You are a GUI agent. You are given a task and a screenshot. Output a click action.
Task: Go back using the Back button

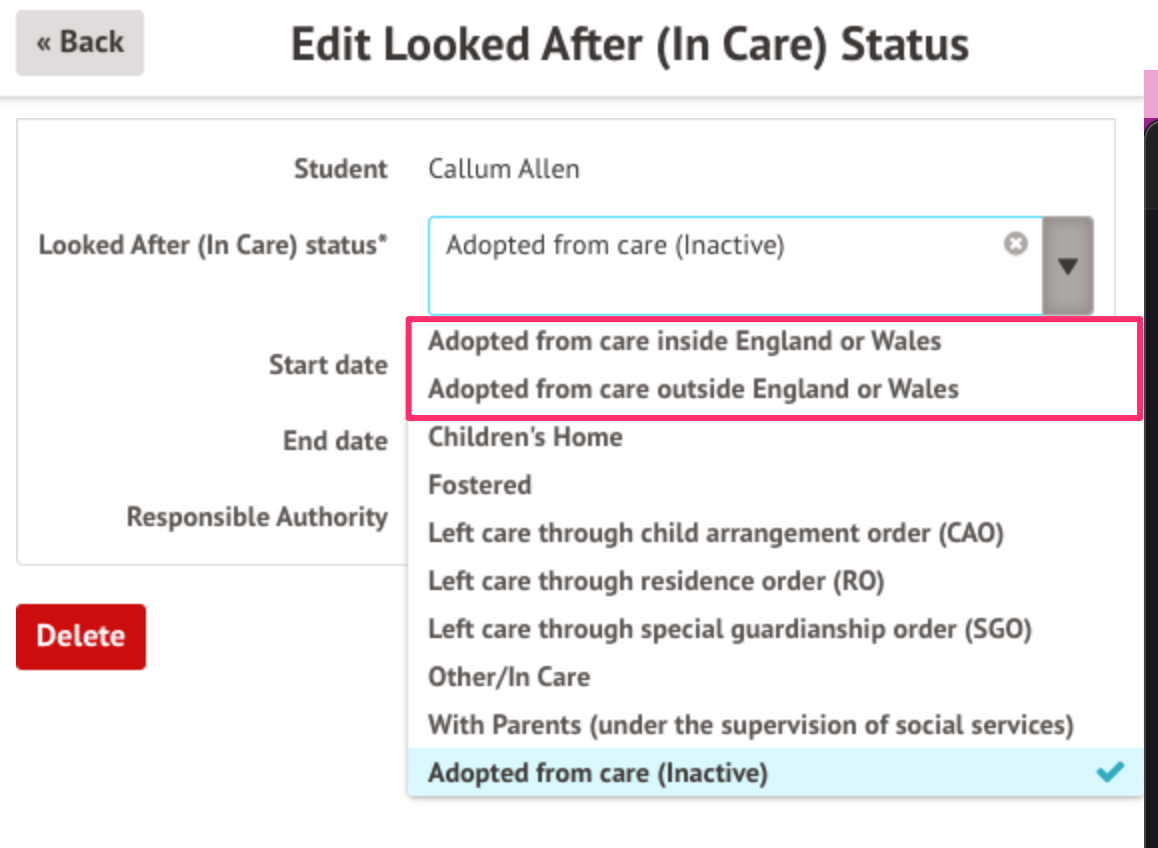pos(80,43)
